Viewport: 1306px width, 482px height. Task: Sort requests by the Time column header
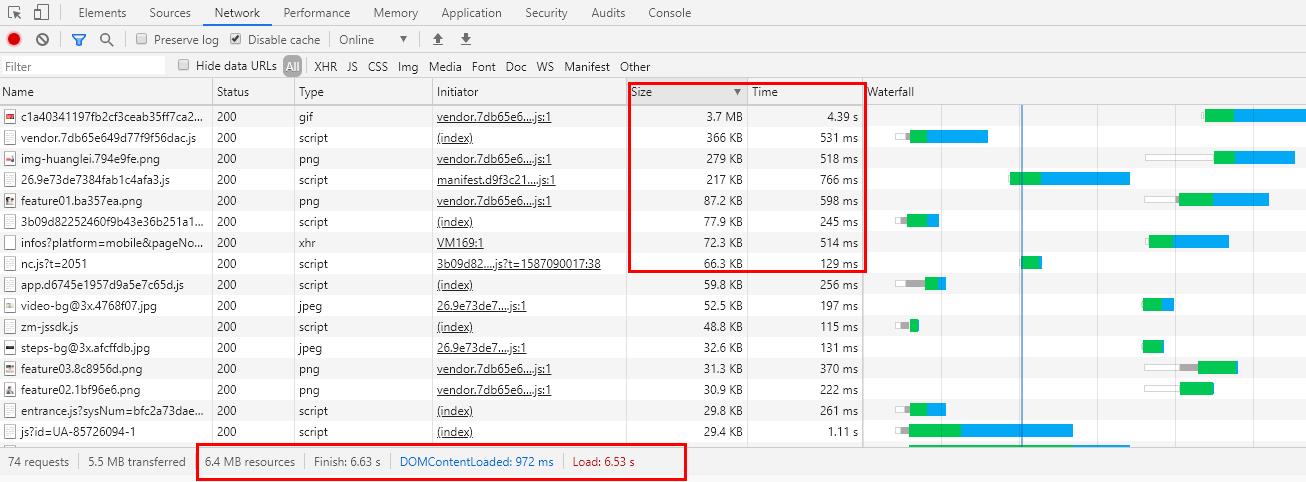pos(765,92)
